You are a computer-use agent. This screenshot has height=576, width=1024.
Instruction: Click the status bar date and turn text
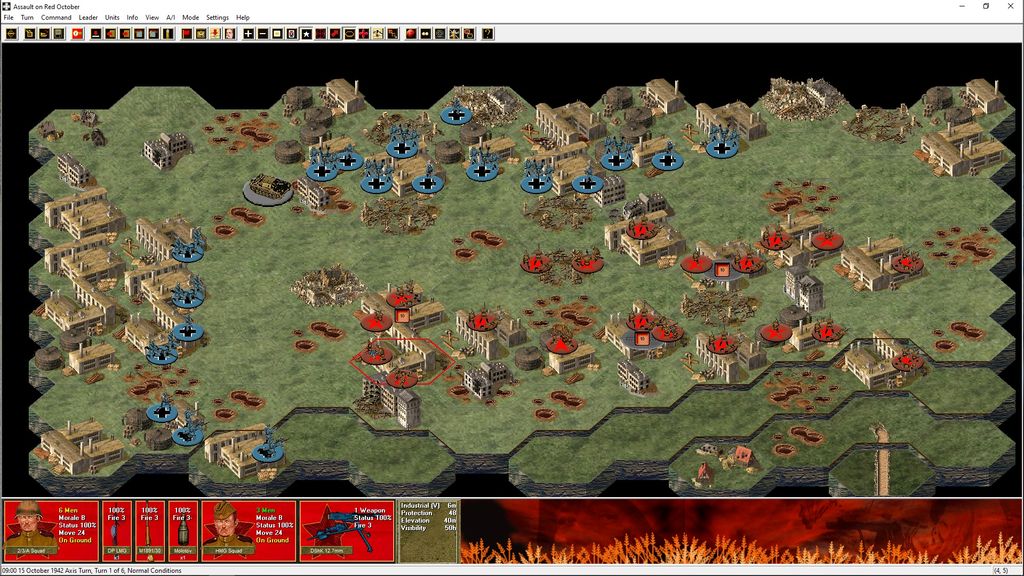91,571
